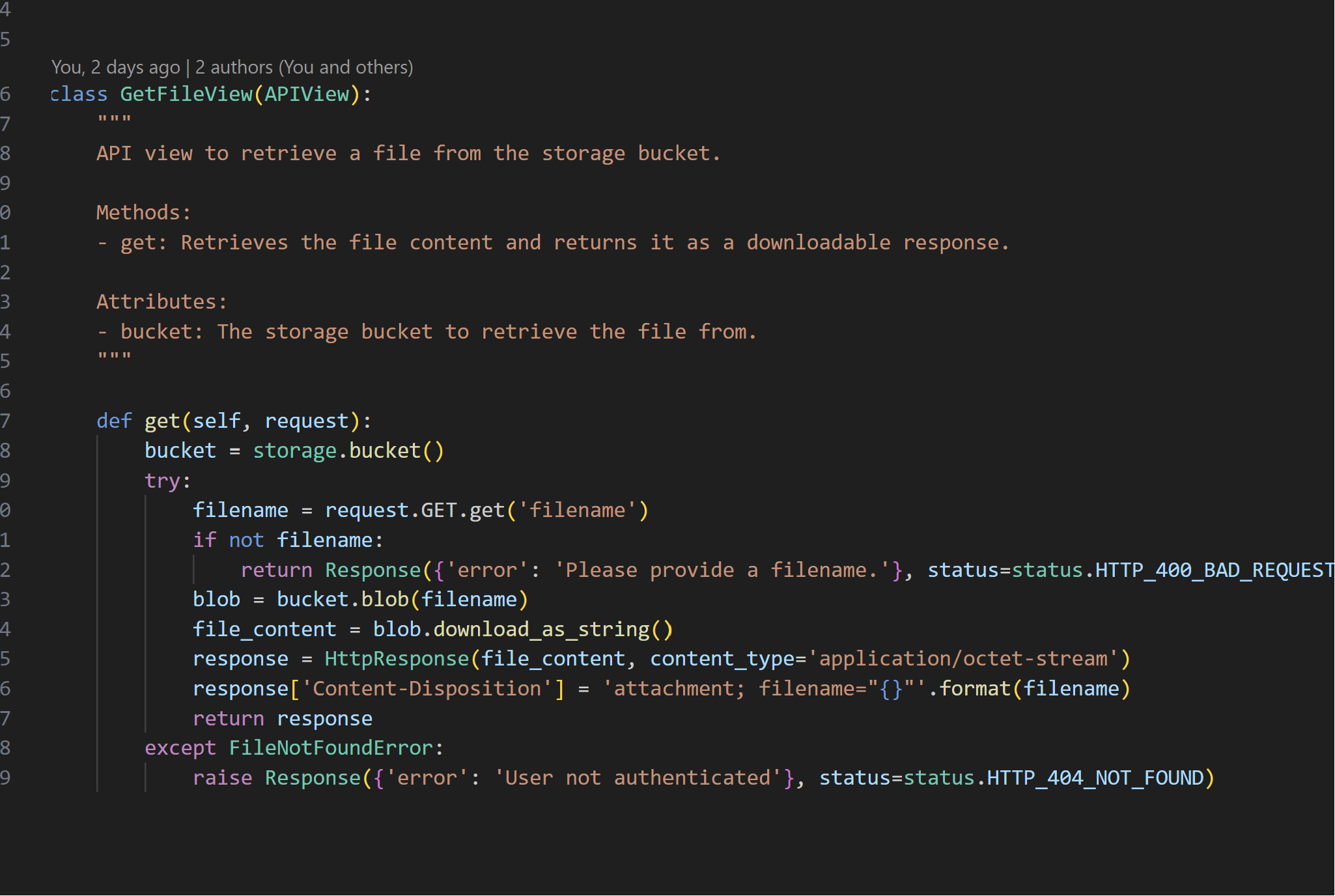Click 'application/octet-stream' string literal
This screenshot has width=1335, height=896.
click(963, 659)
